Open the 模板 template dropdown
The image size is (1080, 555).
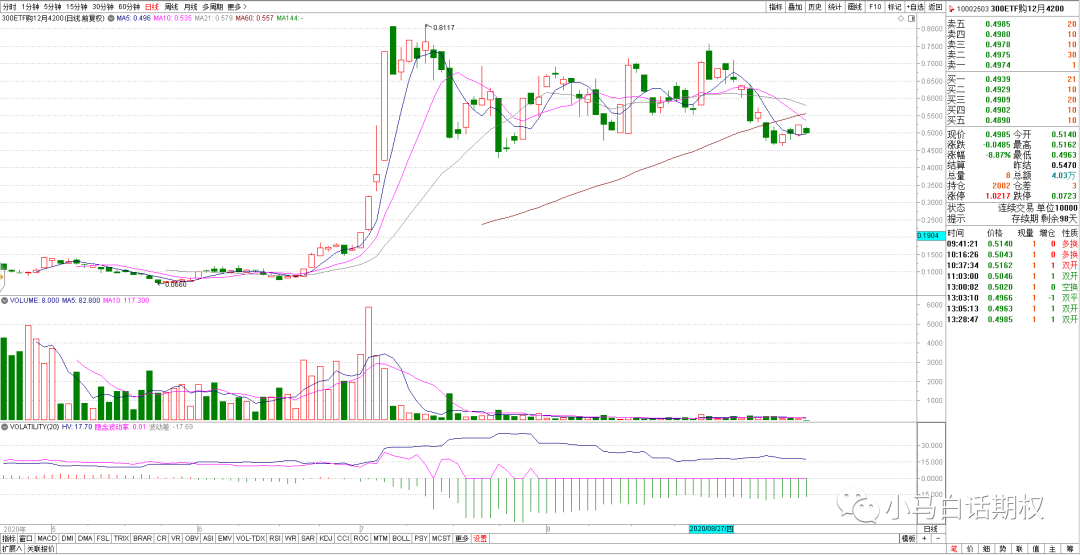click(x=908, y=538)
